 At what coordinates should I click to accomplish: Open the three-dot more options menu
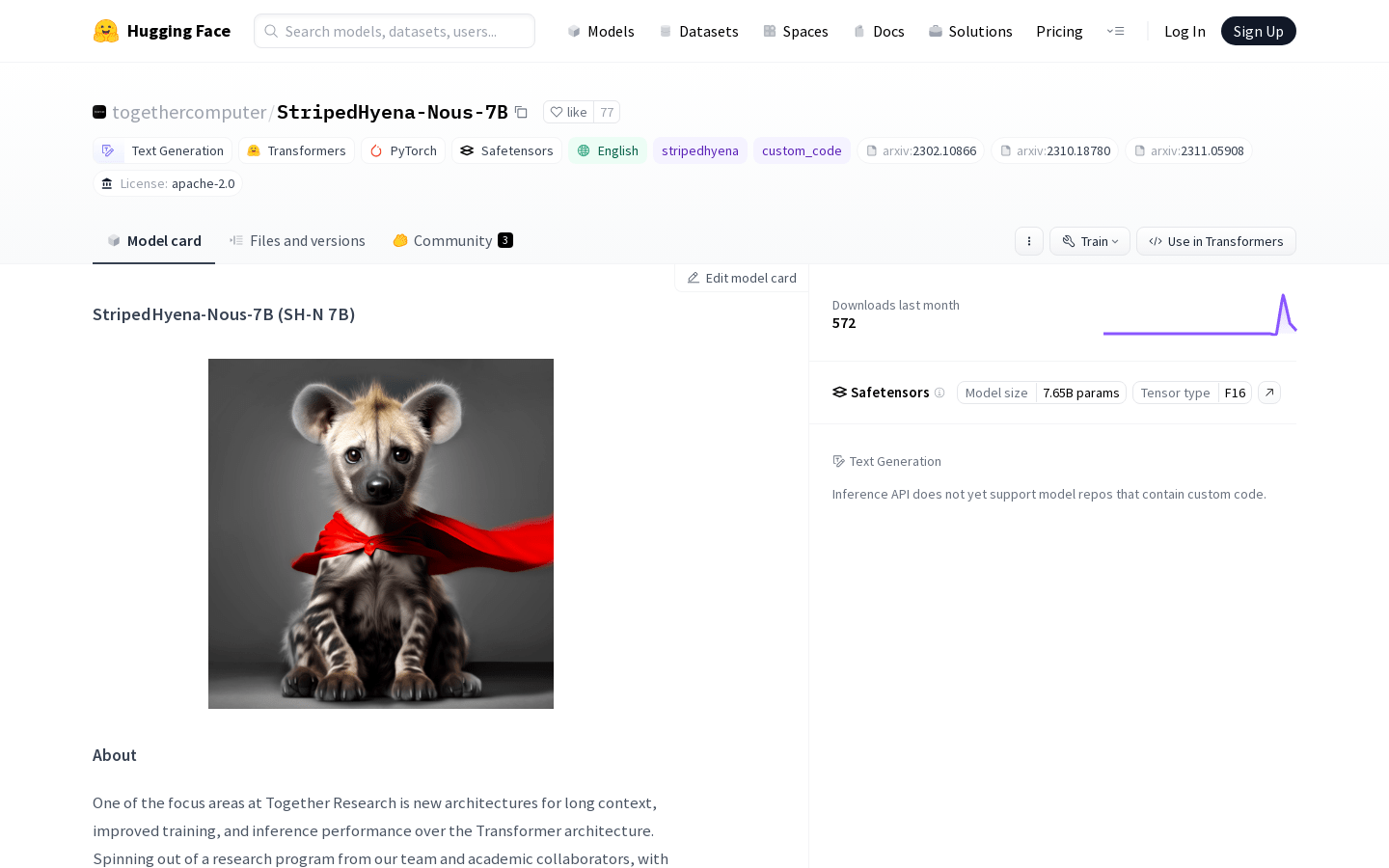(1029, 241)
